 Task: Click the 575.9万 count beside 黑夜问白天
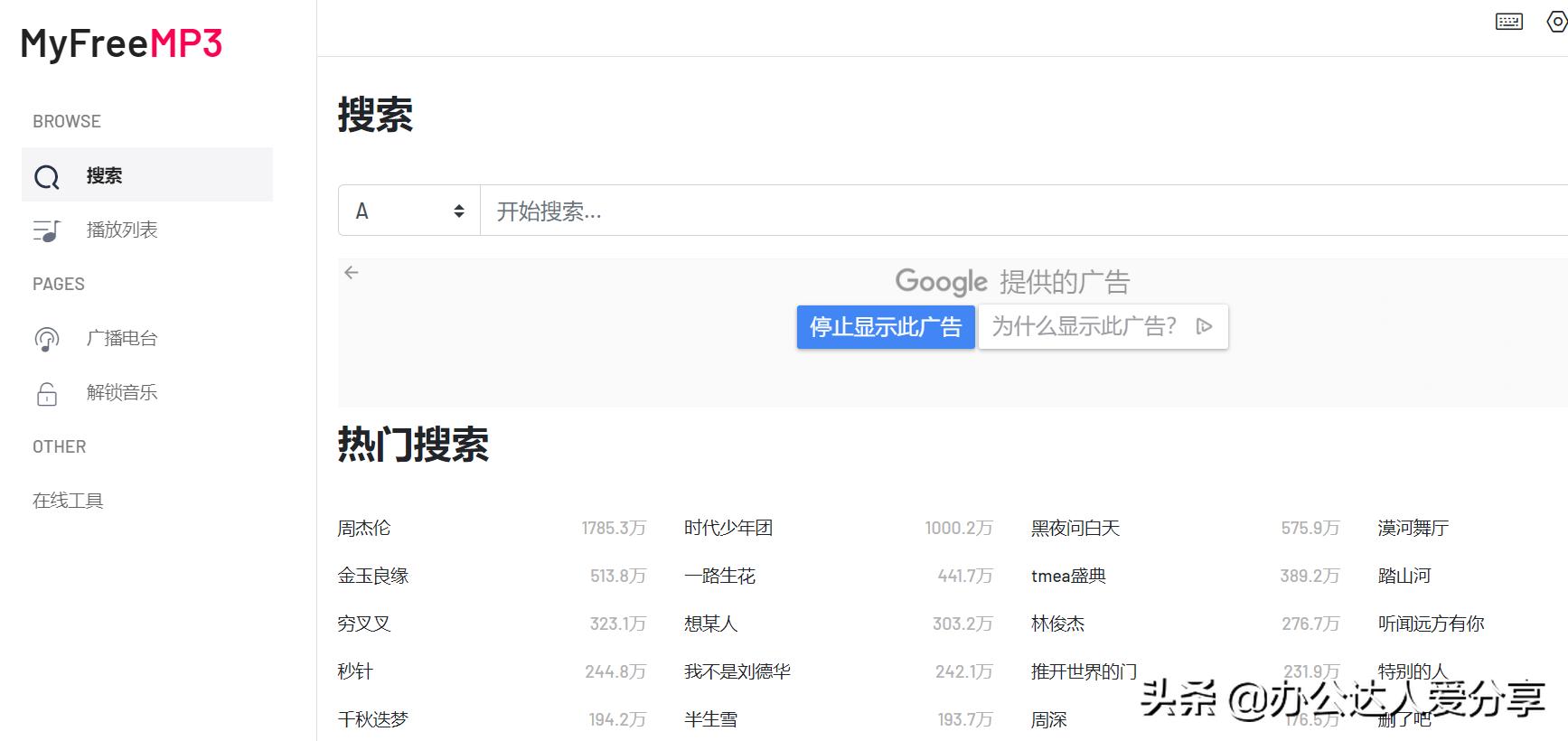[1310, 528]
